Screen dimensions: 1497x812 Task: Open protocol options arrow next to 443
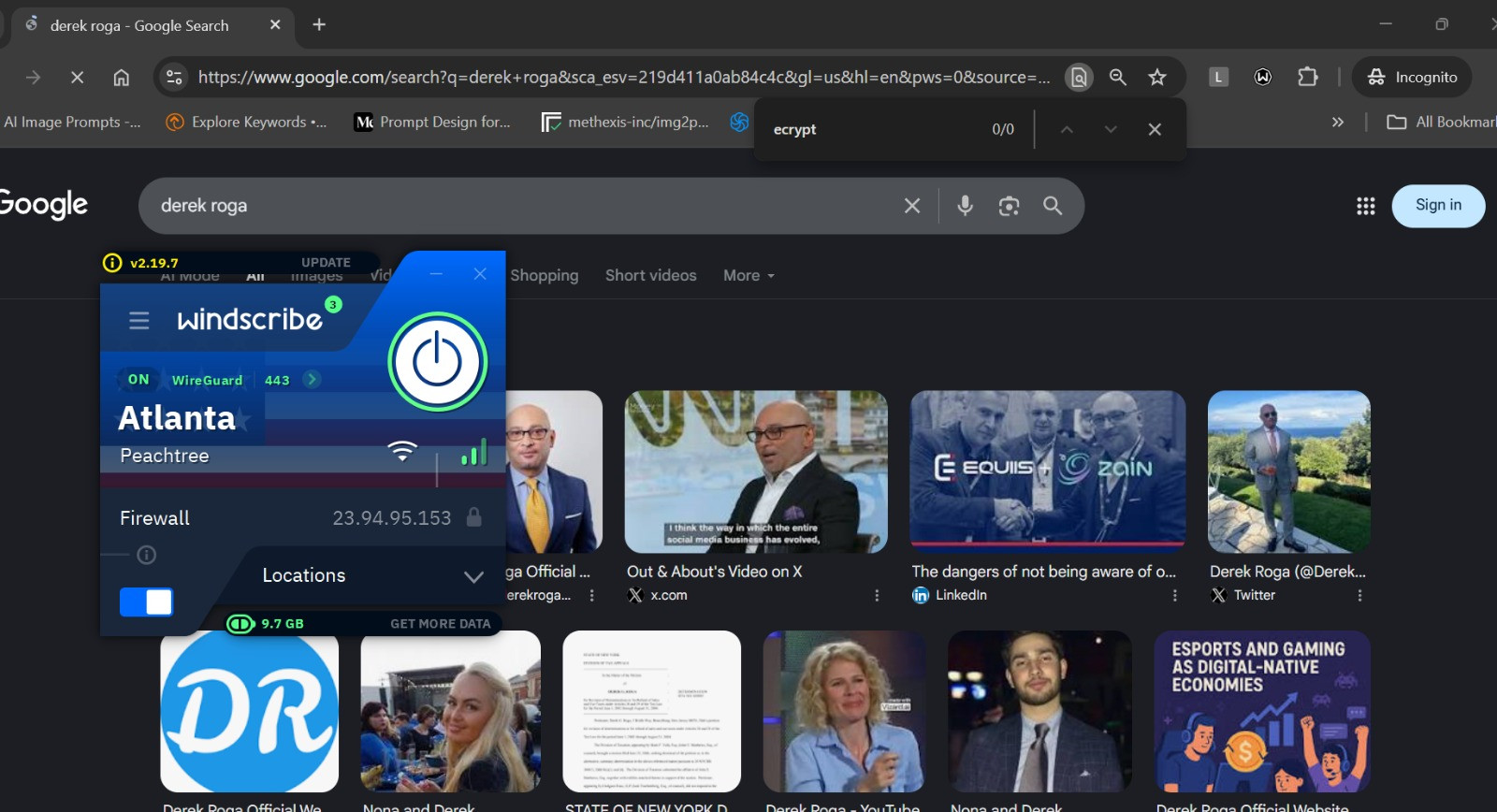[312, 379]
